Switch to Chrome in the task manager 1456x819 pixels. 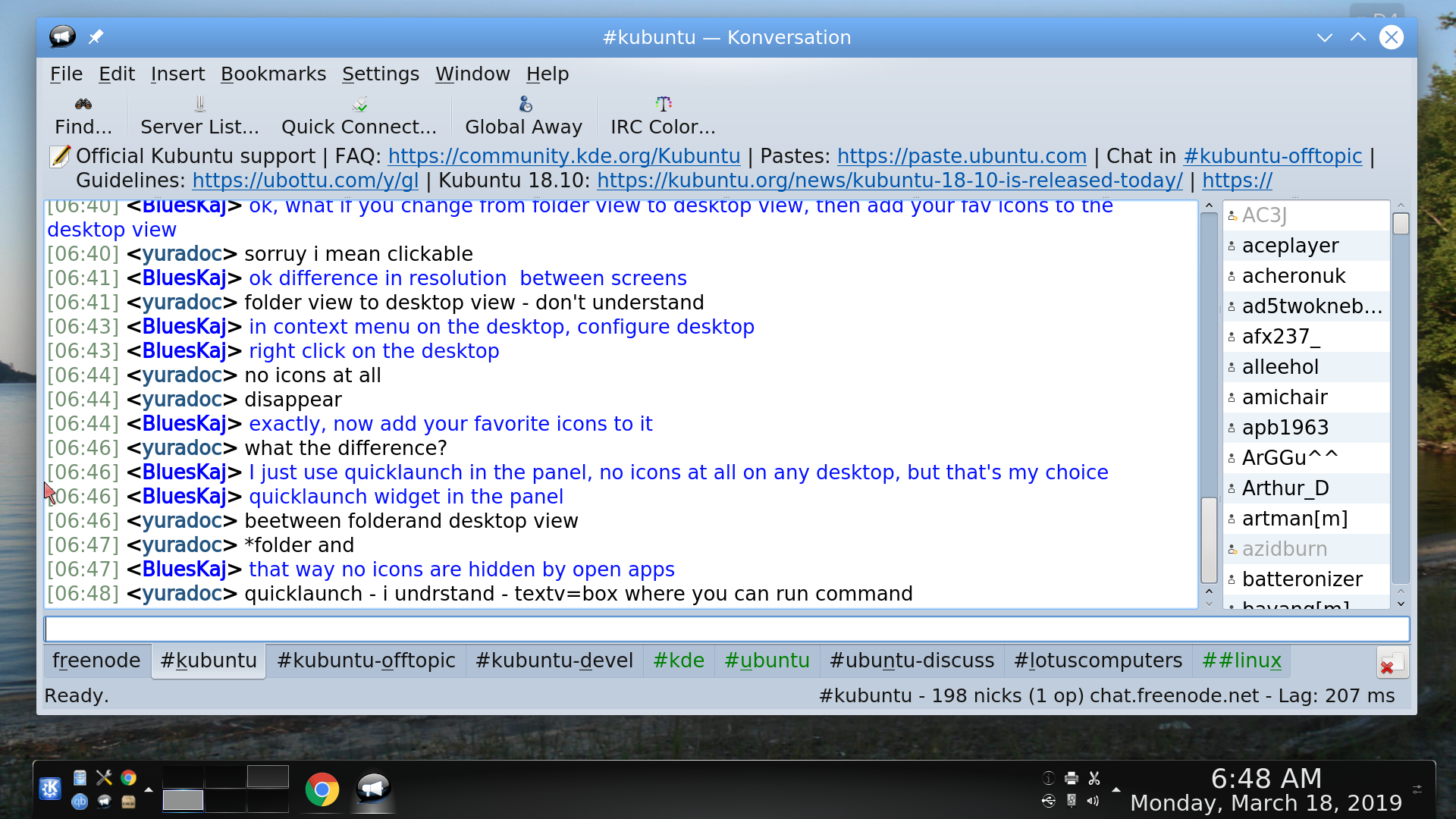(322, 789)
